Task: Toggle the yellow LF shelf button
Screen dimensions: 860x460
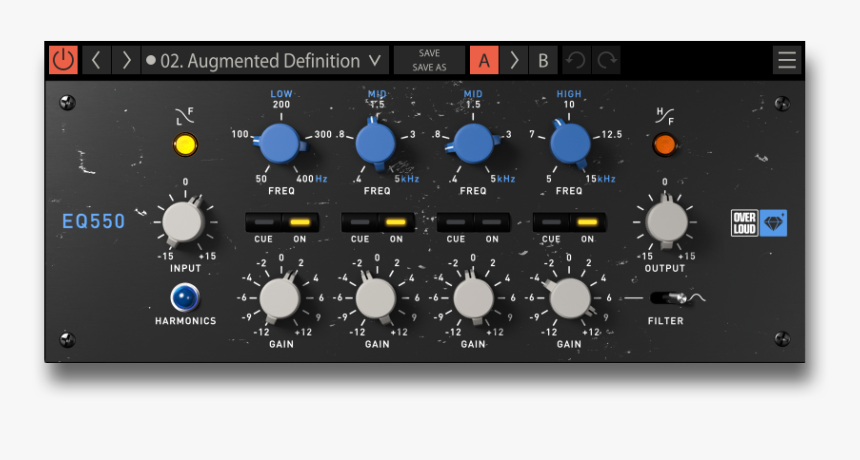Action: click(185, 145)
